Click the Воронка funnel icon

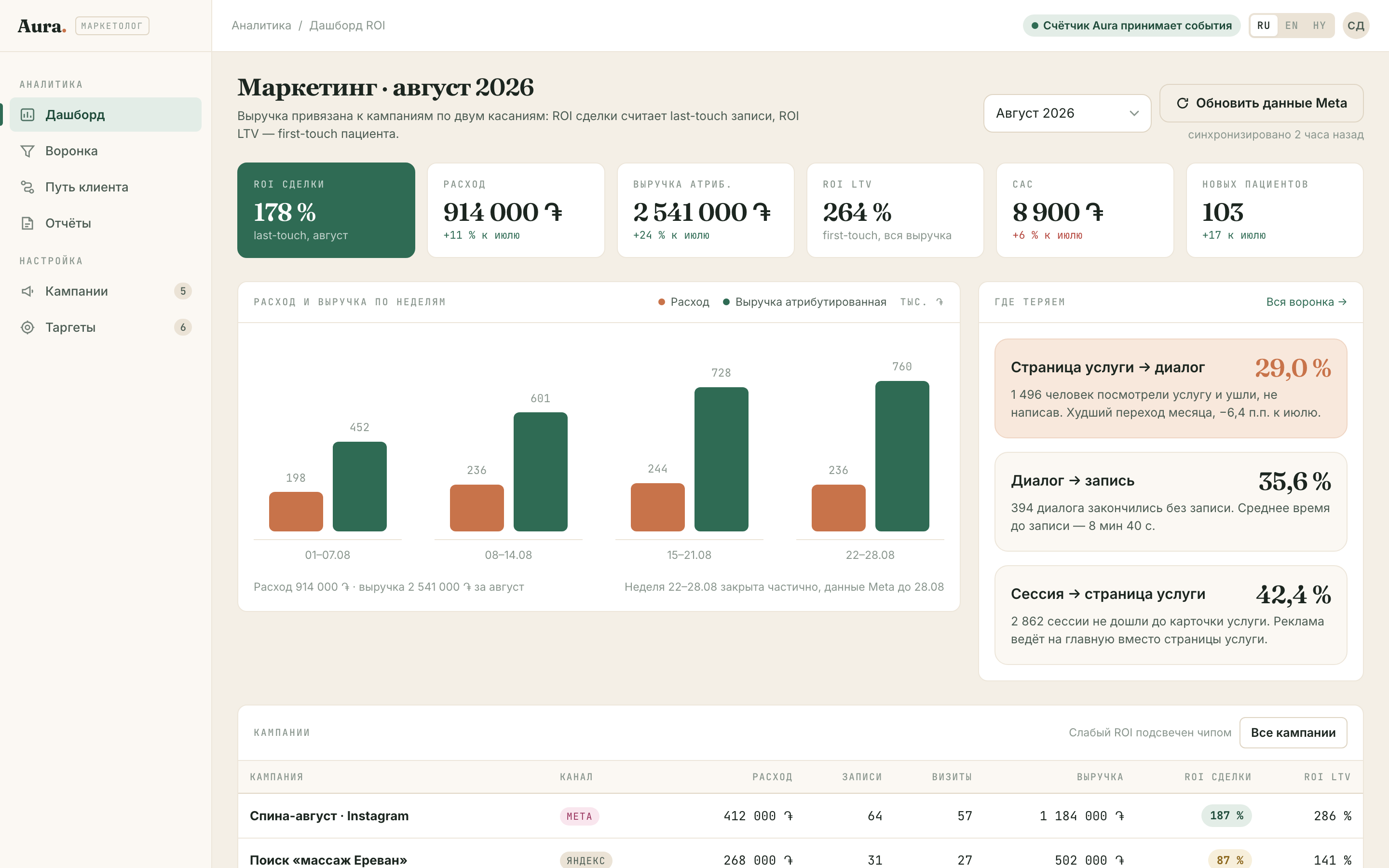point(27,151)
